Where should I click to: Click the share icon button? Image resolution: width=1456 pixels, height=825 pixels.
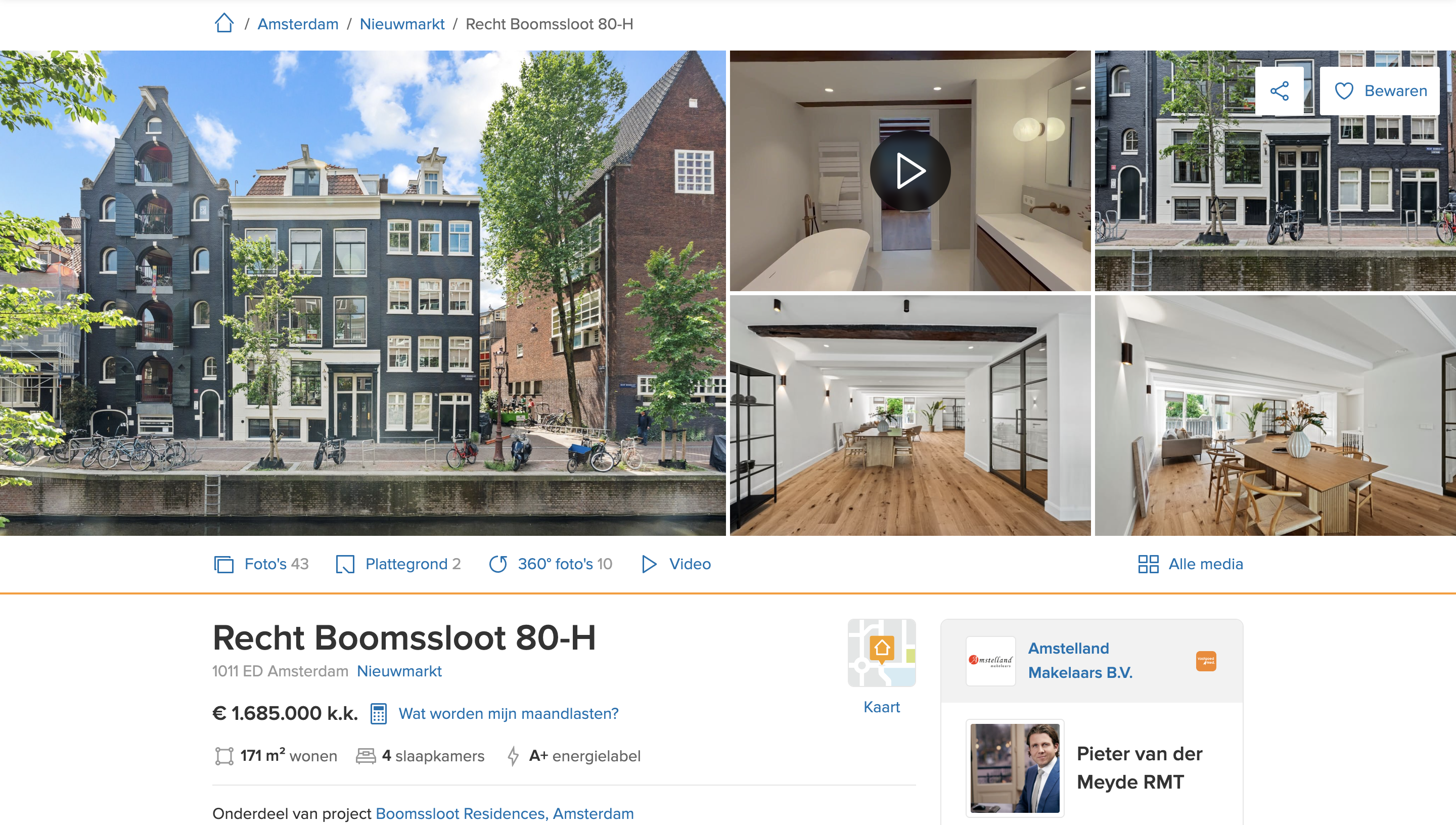coord(1279,90)
